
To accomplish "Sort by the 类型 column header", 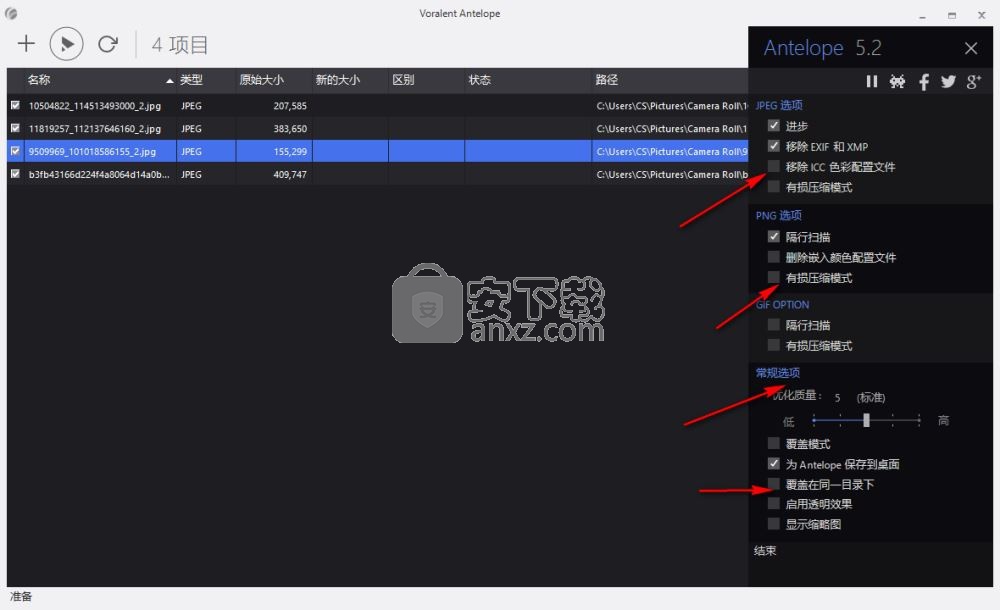I will click(191, 80).
